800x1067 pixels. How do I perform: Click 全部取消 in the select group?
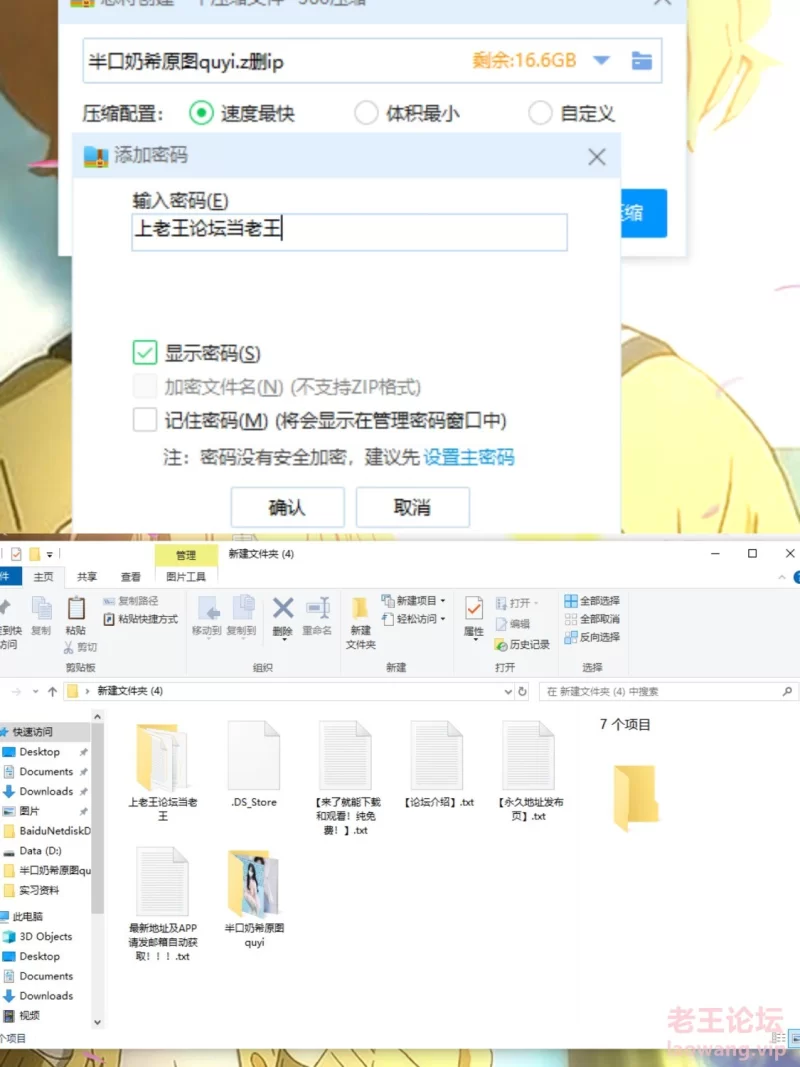tap(592, 619)
